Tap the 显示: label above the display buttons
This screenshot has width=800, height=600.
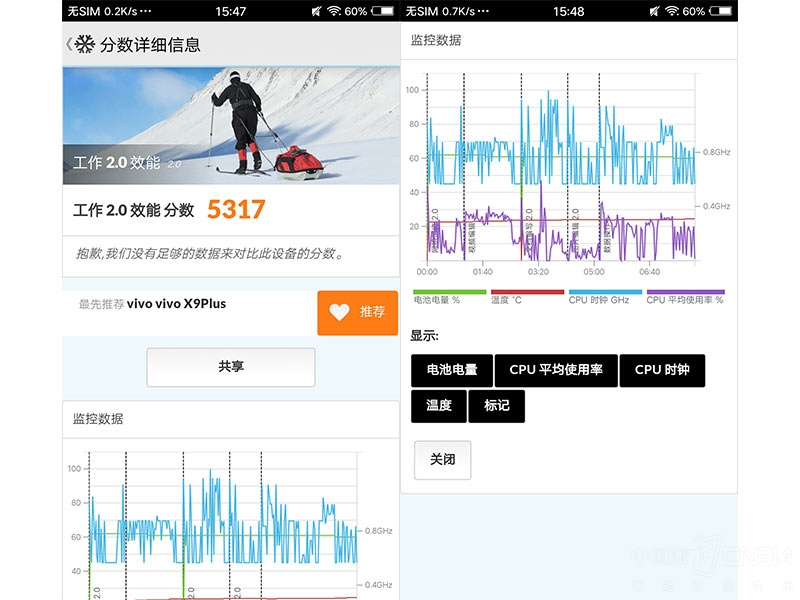[424, 336]
